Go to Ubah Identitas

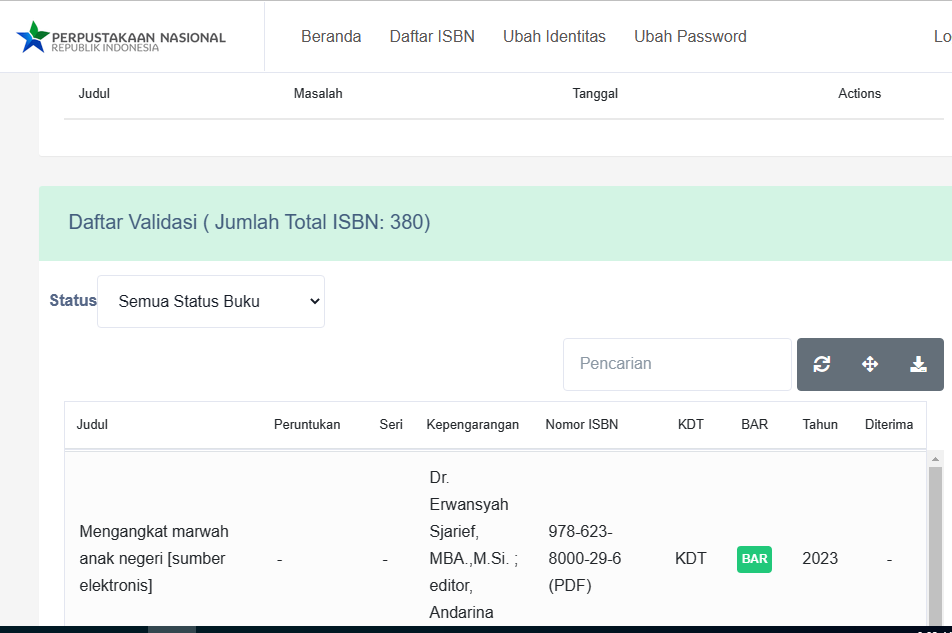554,36
